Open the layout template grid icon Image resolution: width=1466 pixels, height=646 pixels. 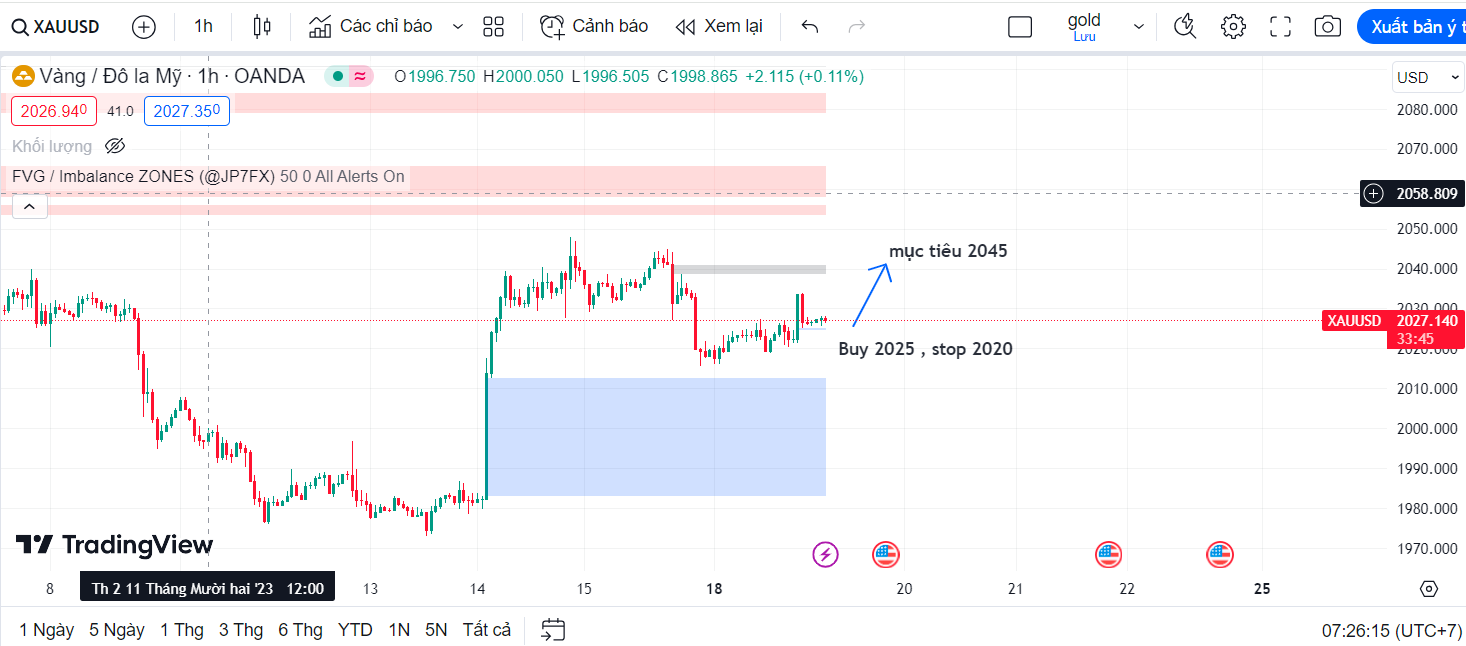click(493, 27)
